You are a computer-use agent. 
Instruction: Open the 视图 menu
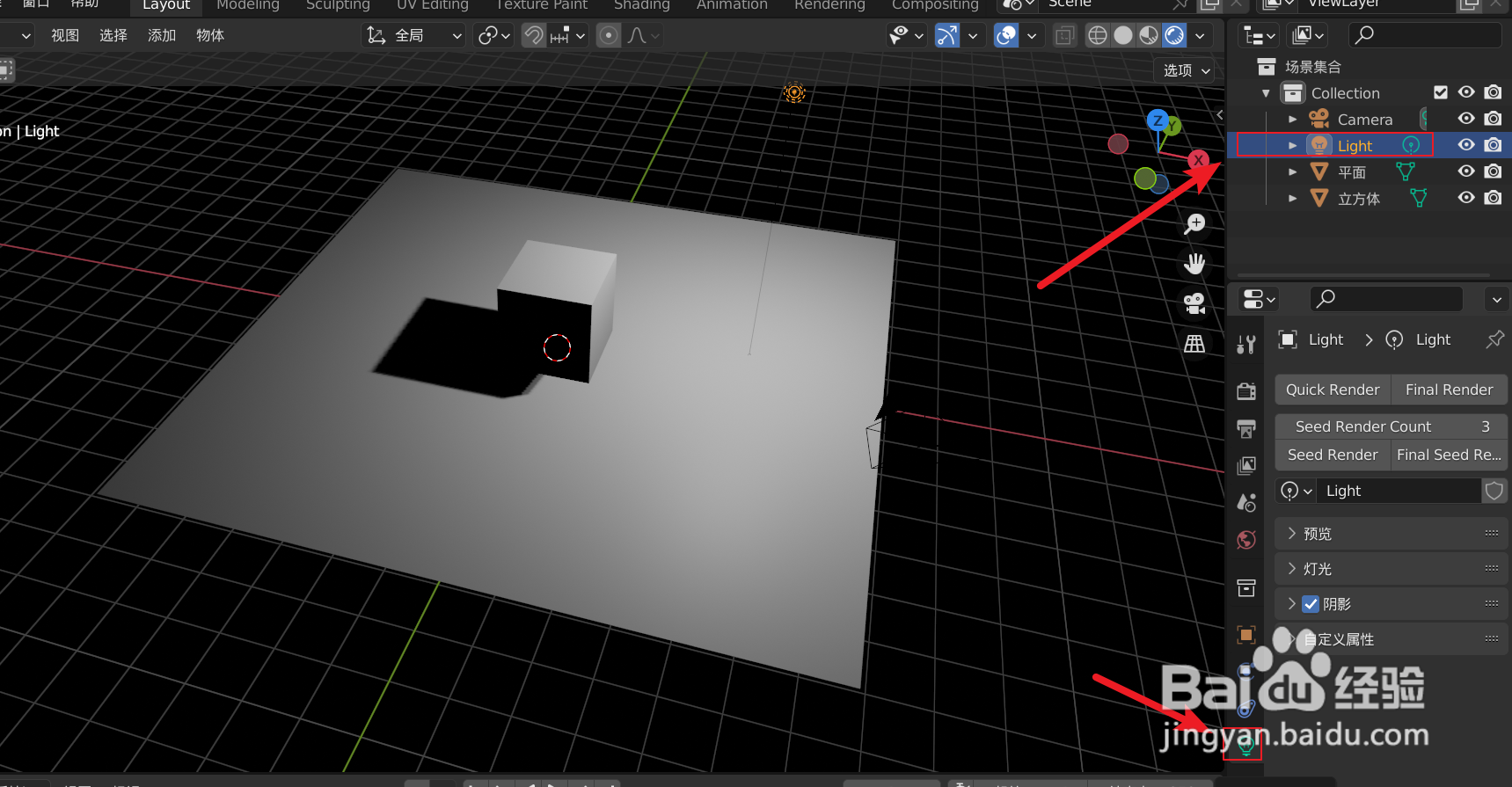point(65,35)
